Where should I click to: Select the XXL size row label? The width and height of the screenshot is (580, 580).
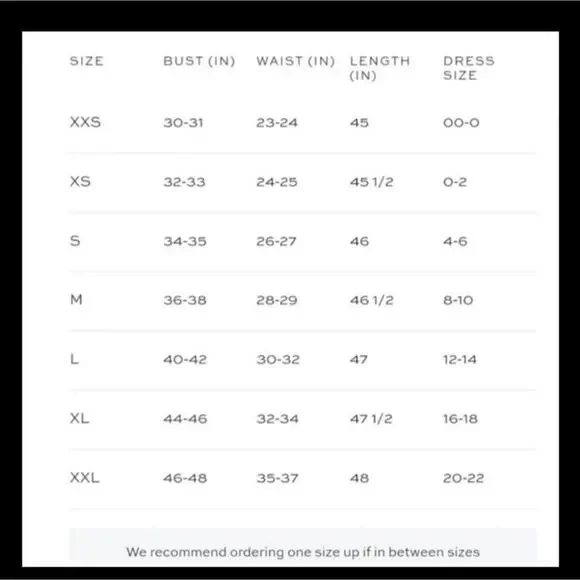(x=84, y=478)
